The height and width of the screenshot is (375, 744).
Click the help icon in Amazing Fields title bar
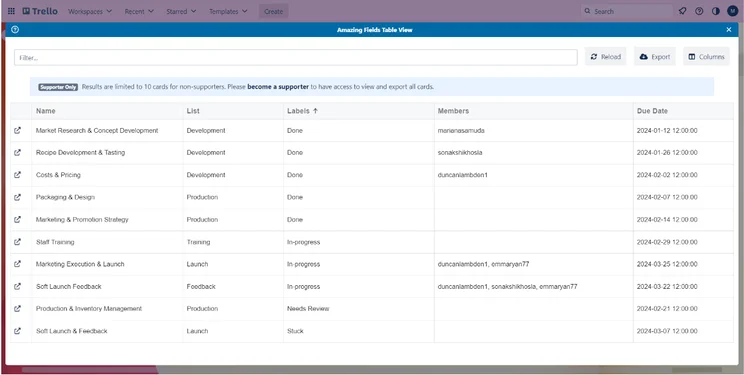pyautogui.click(x=15, y=29)
